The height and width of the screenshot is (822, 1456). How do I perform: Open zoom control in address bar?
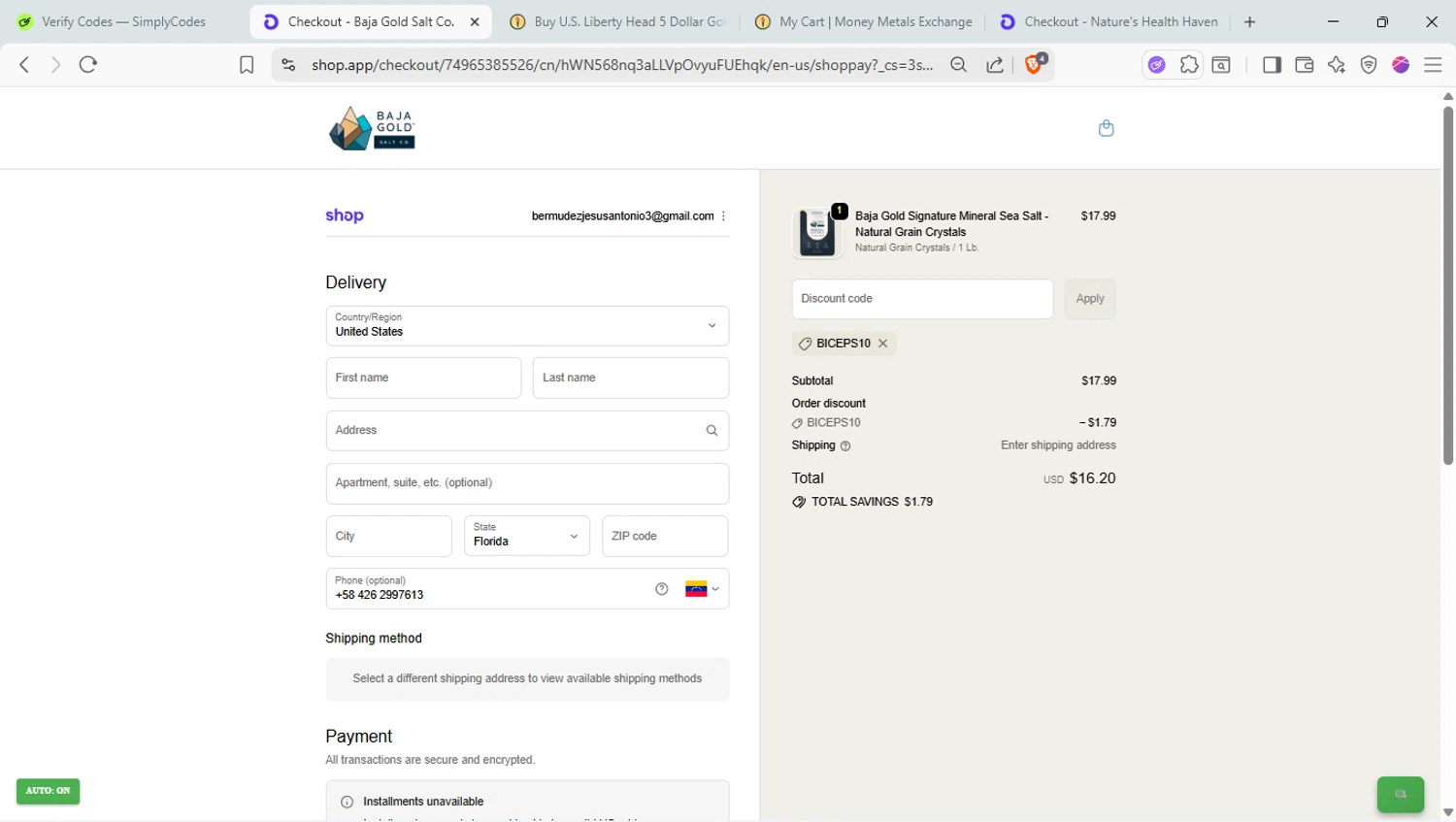point(959,65)
